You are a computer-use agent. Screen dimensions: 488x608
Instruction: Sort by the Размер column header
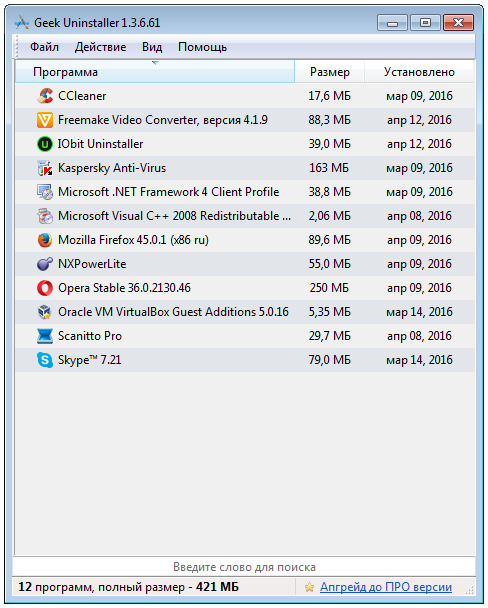[x=330, y=72]
